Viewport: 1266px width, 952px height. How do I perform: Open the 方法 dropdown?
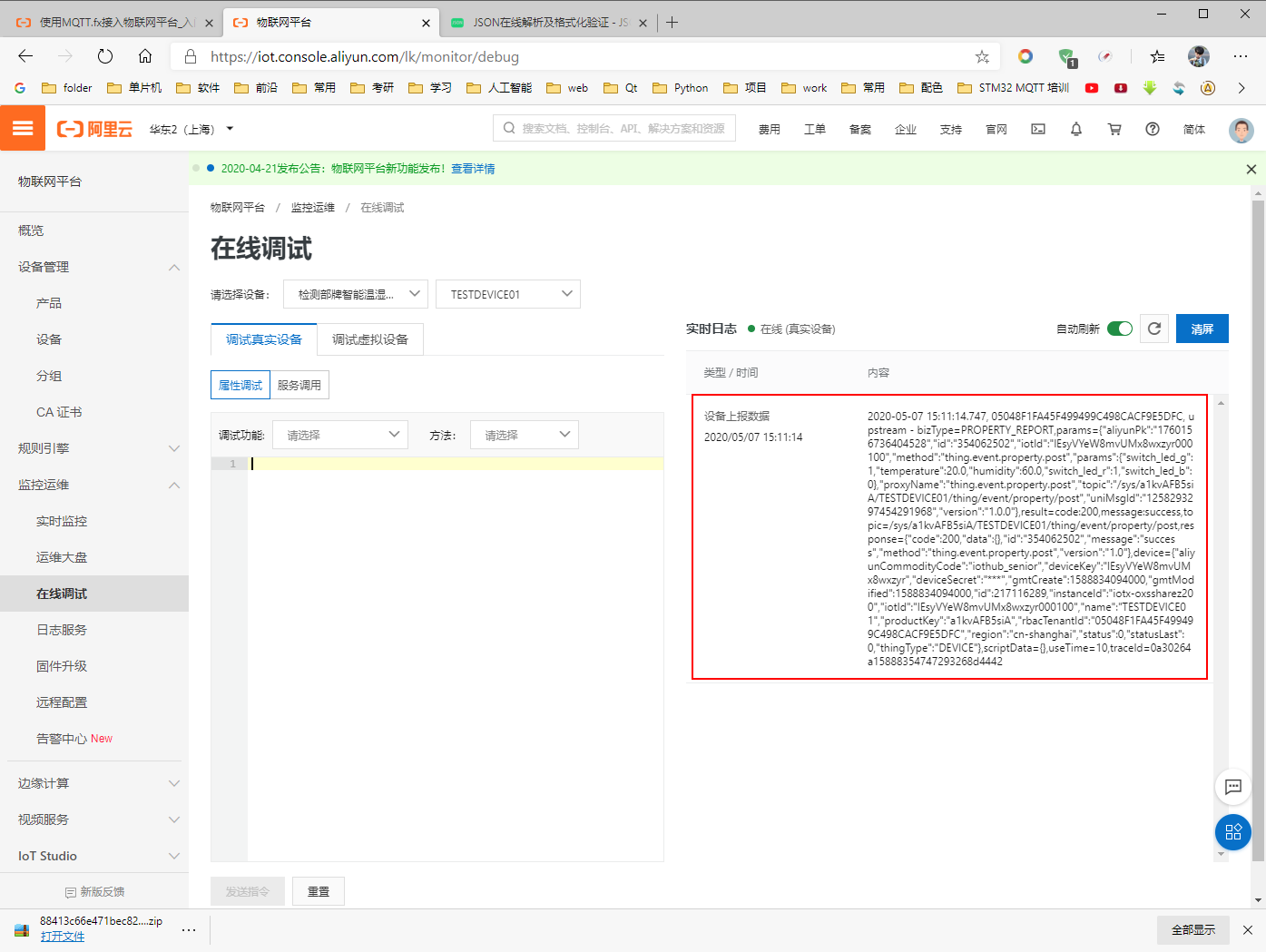pos(525,435)
